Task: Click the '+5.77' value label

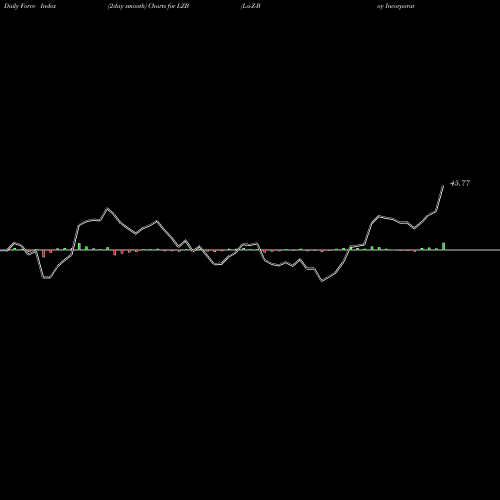Action: 460,183
